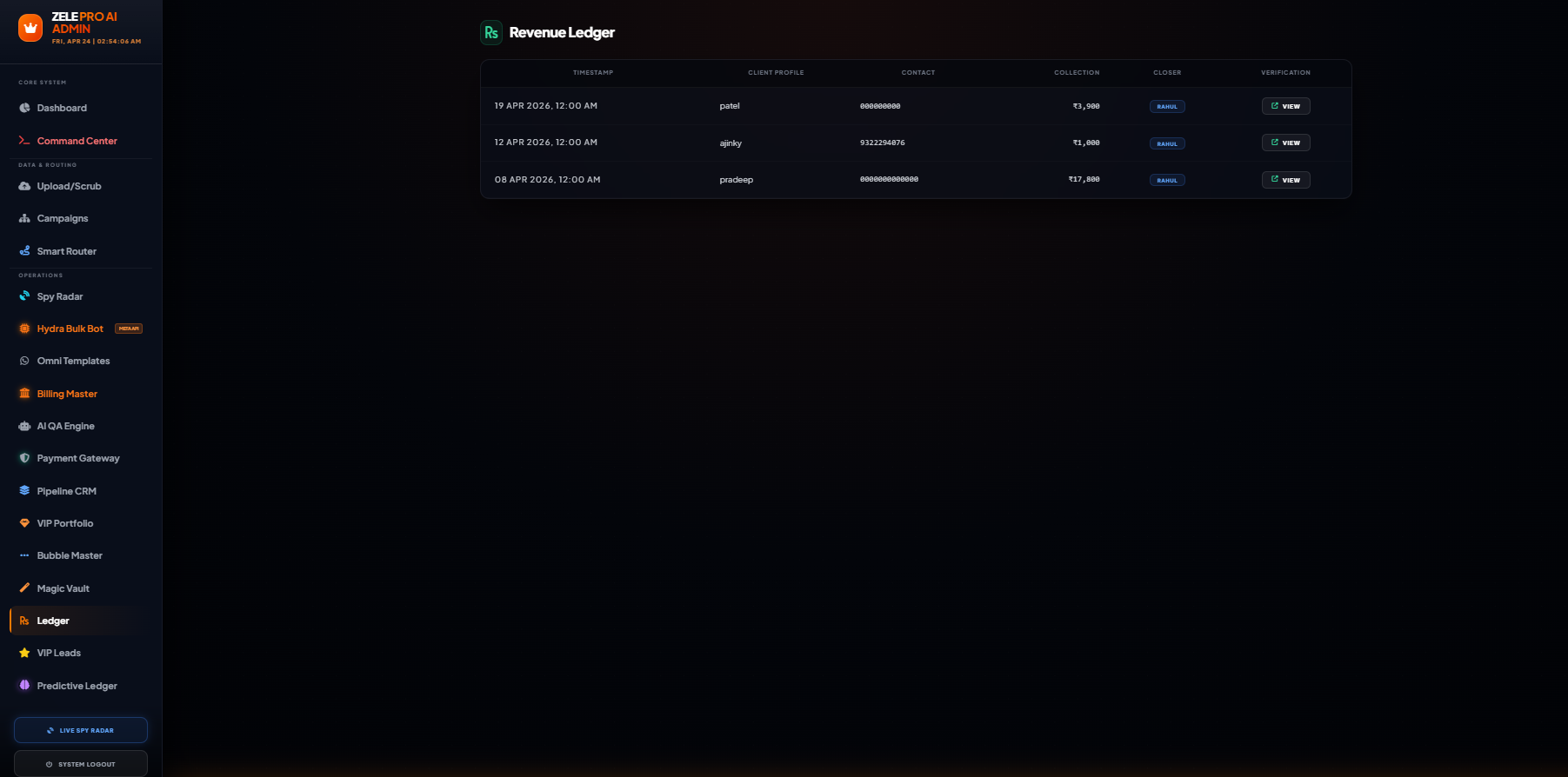Click the Omni Templates WhatsApp icon

tap(24, 361)
